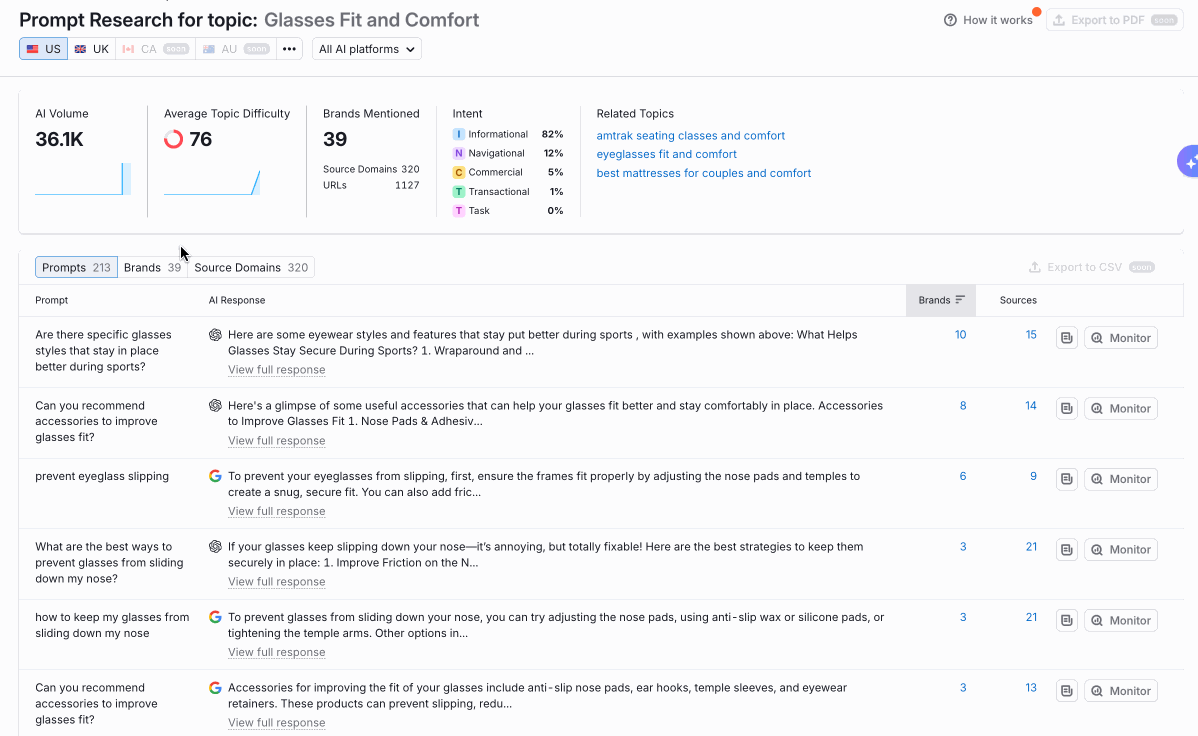Screen dimensions: 1198x736
Task: Click the How it works help icon
Action: click(x=950, y=20)
